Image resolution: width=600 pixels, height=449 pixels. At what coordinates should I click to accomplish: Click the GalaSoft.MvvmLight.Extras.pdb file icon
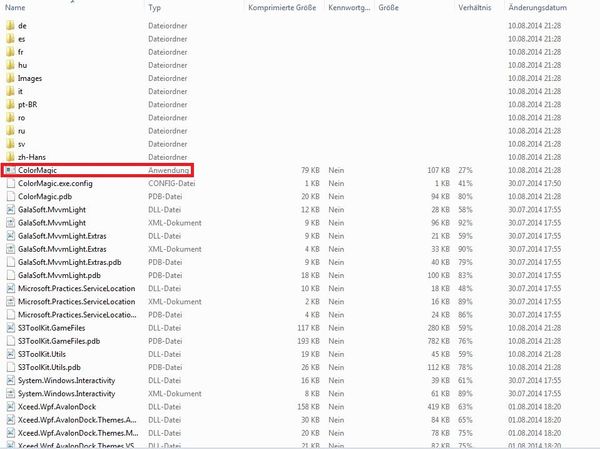[11, 262]
